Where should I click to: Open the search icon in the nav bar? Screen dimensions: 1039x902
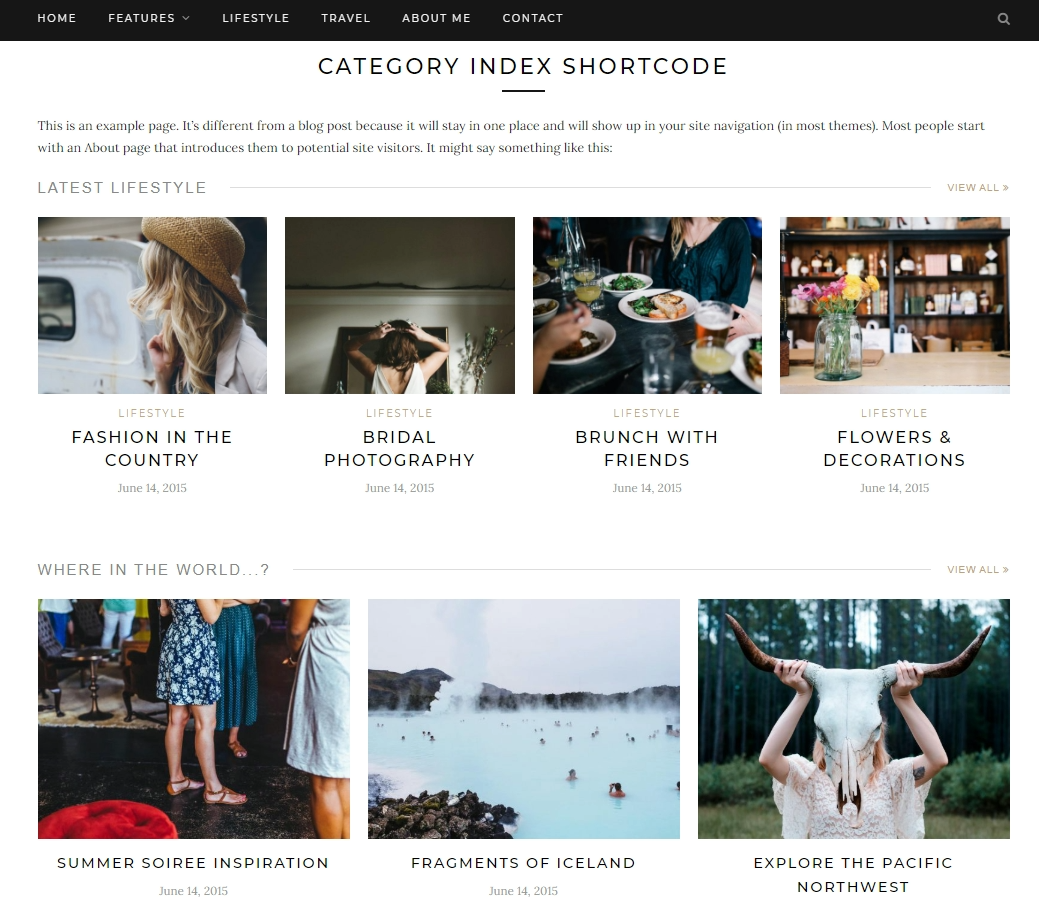[1003, 19]
